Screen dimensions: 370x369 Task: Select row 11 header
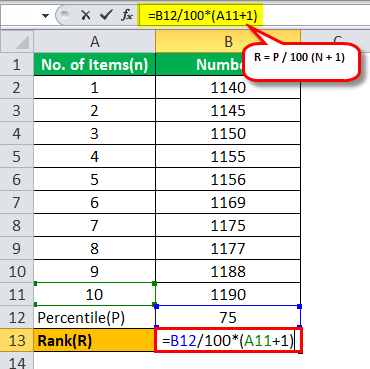(x=17, y=294)
